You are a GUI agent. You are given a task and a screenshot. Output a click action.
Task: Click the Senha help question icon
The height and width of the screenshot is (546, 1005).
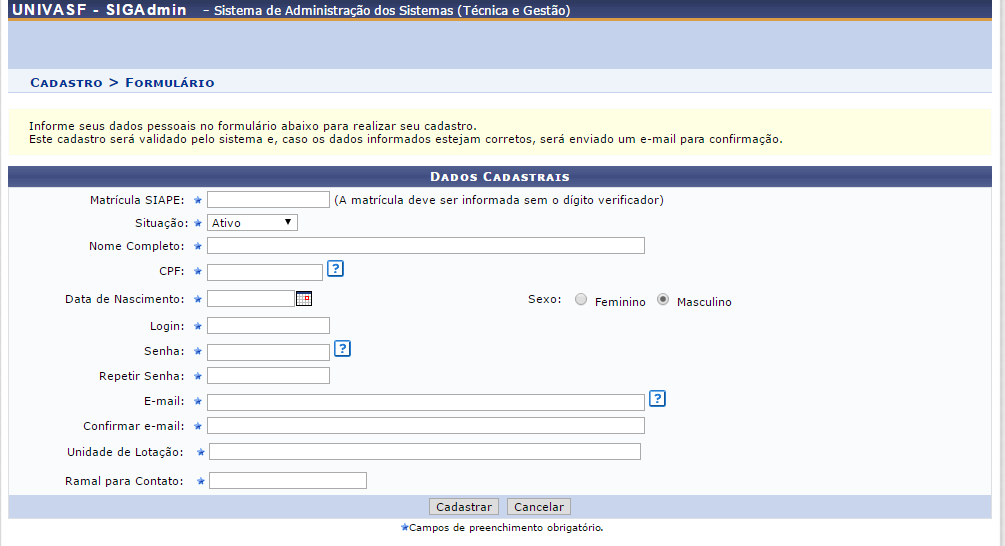tap(342, 348)
